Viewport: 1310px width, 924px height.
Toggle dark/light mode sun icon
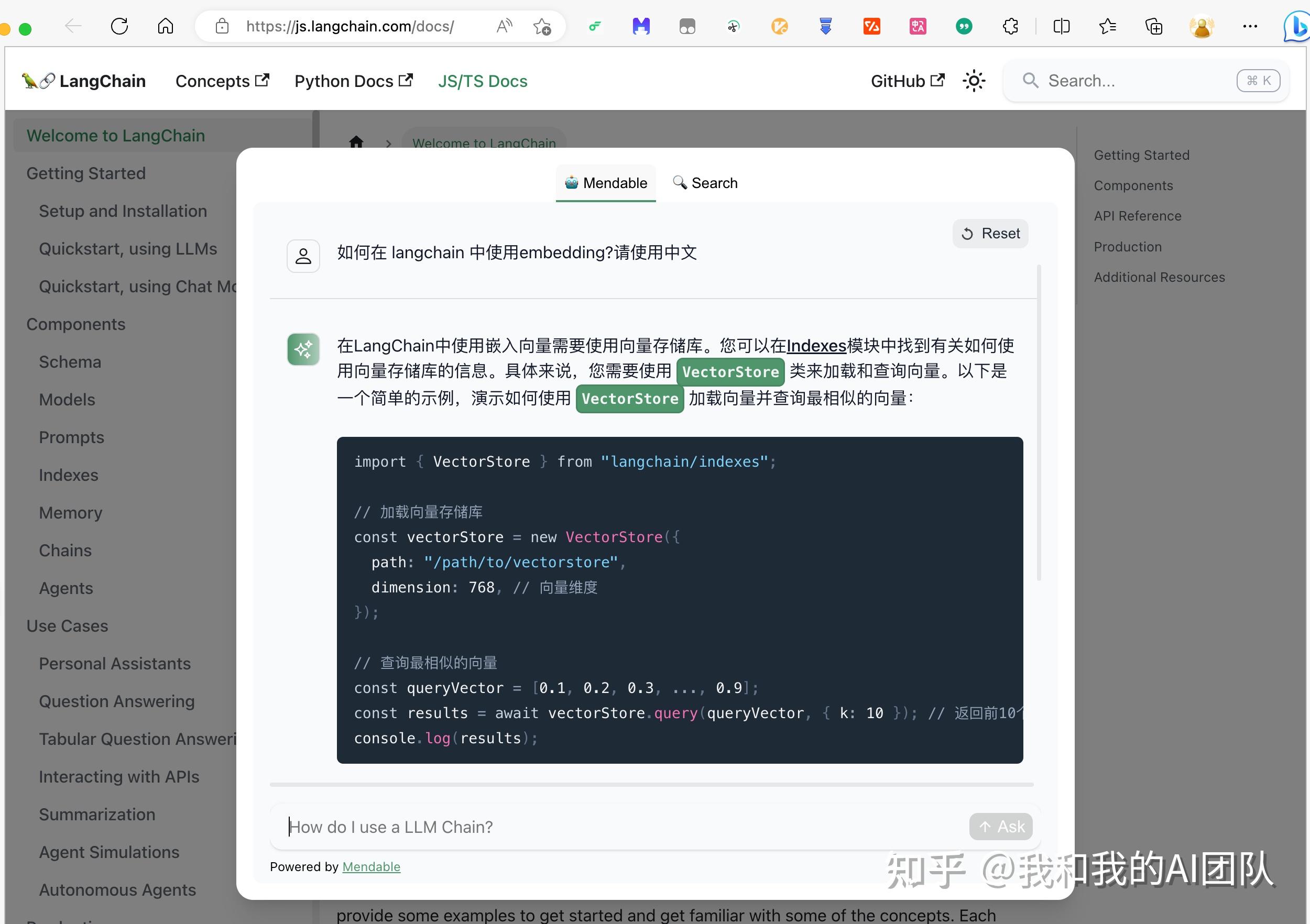pos(974,81)
